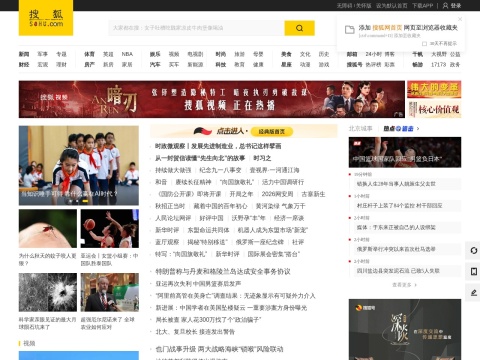Open the 体育 navigation channel
Screen dimensions: 480x360
89,54
